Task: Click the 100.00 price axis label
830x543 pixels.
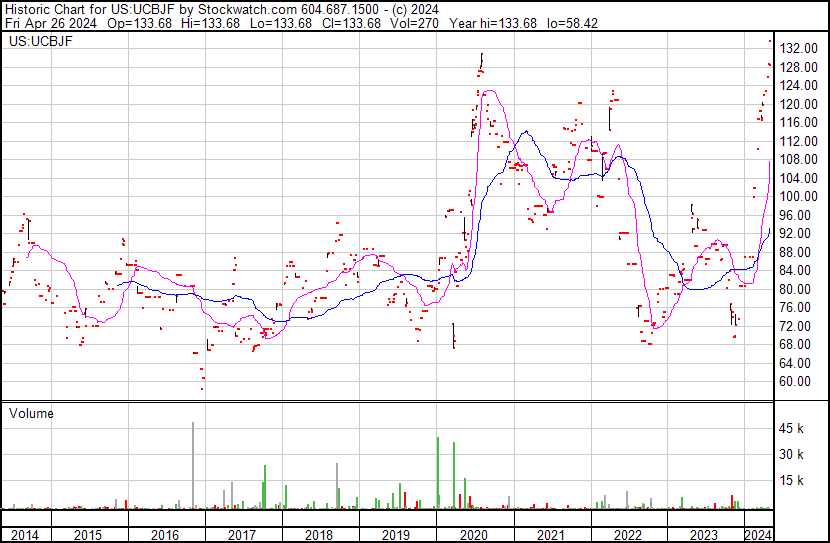Action: (x=800, y=197)
